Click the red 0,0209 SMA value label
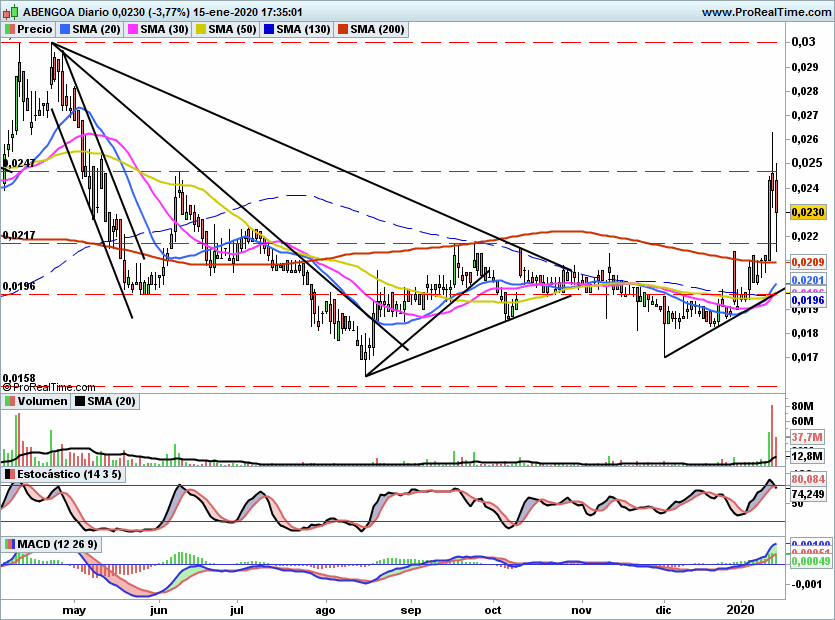This screenshot has height=620, width=835. (808, 262)
